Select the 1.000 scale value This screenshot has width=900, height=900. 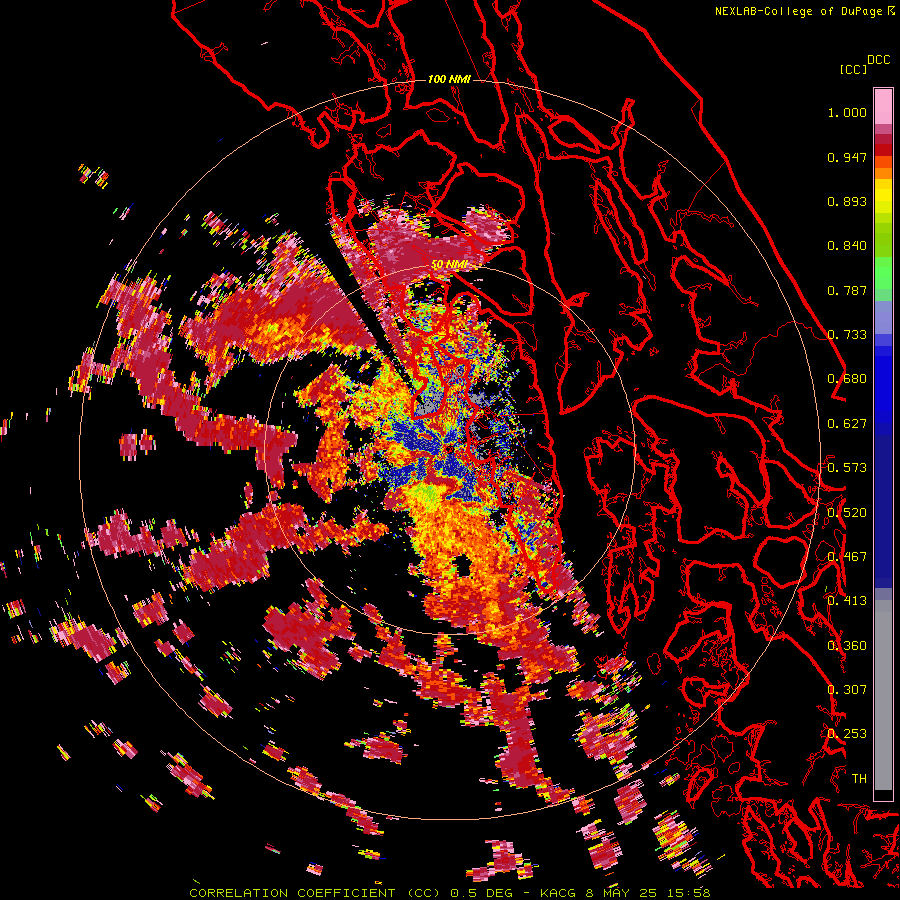click(x=847, y=112)
